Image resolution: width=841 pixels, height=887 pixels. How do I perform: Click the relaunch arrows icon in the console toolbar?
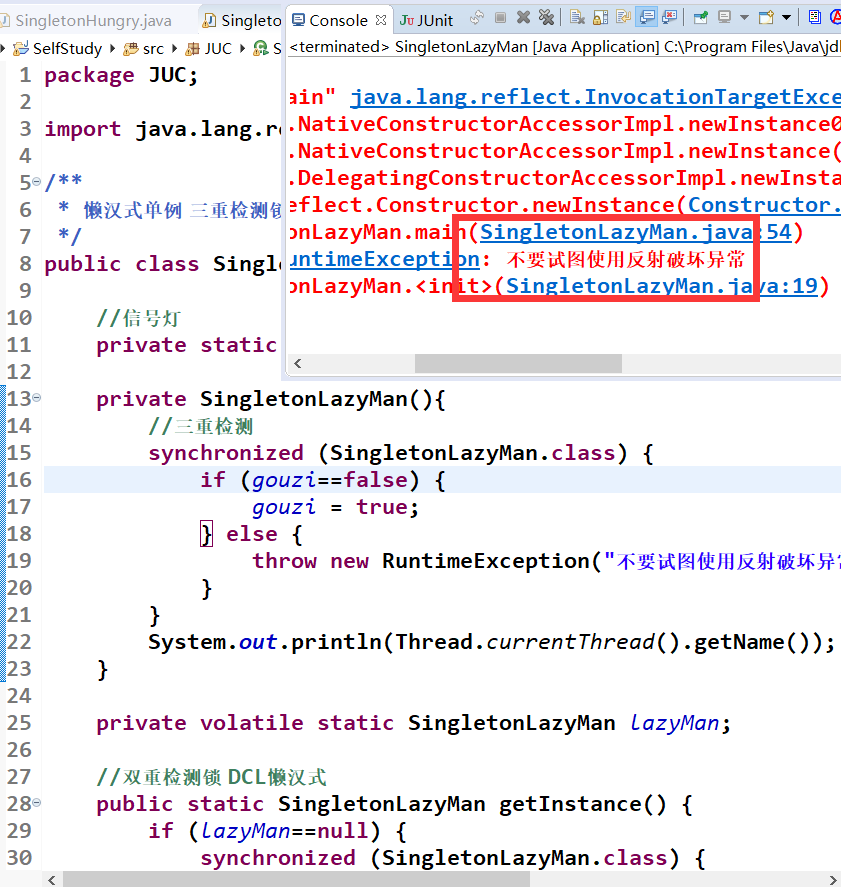477,18
